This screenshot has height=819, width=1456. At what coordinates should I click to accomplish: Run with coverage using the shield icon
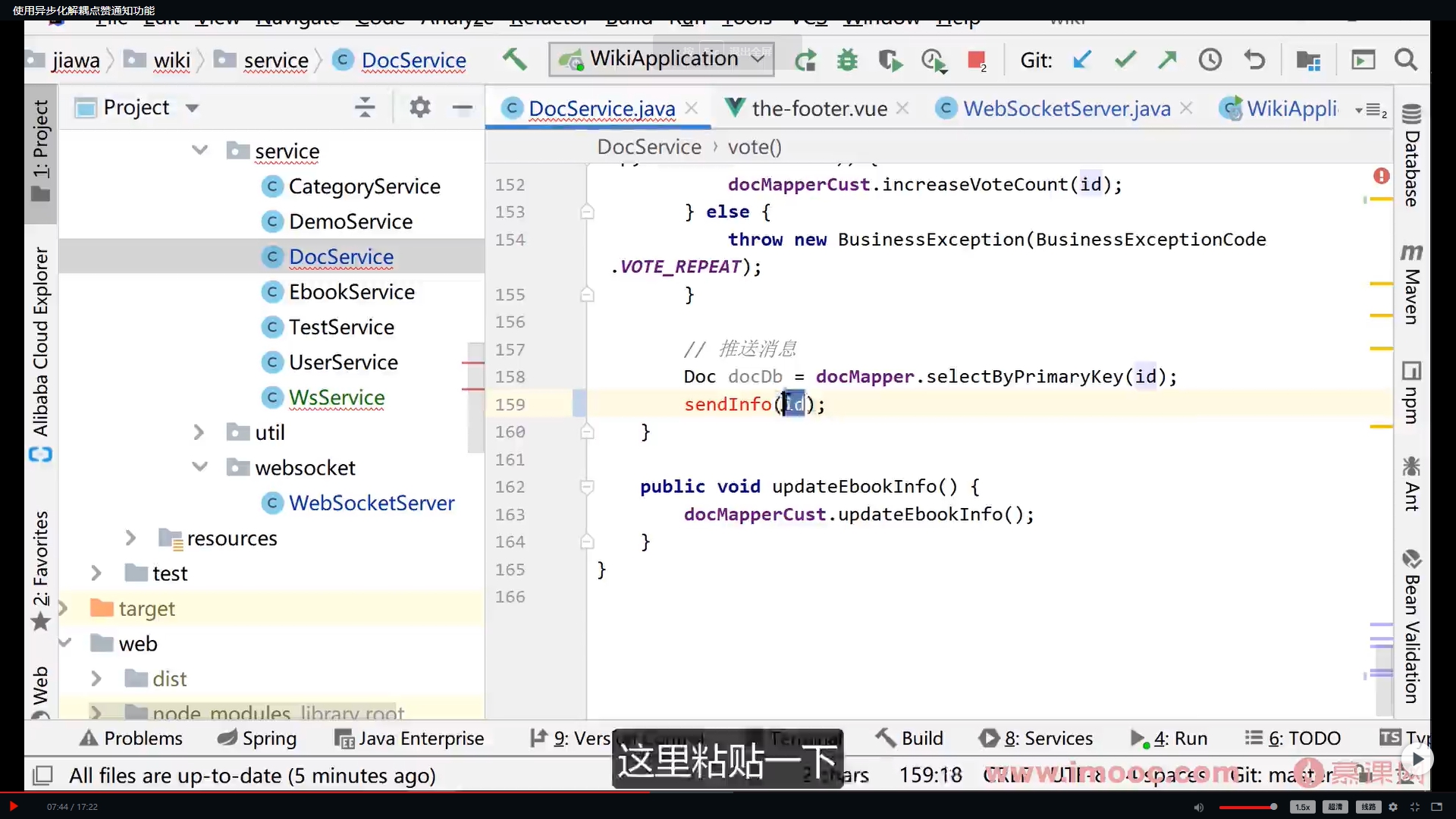click(890, 60)
